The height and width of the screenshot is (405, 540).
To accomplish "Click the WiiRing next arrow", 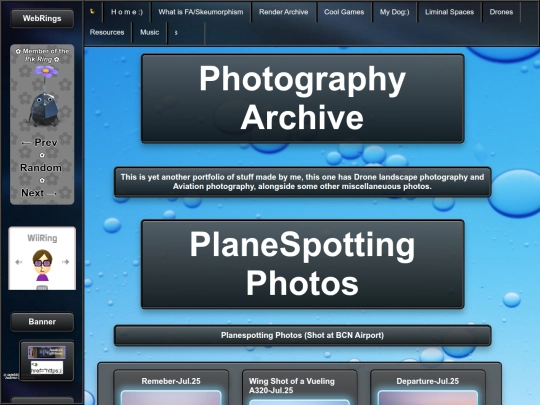I will 65,262.
